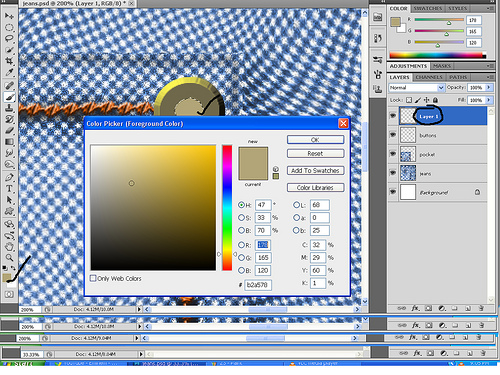Click the hex color code field
The image size is (500, 375).
tap(258, 285)
